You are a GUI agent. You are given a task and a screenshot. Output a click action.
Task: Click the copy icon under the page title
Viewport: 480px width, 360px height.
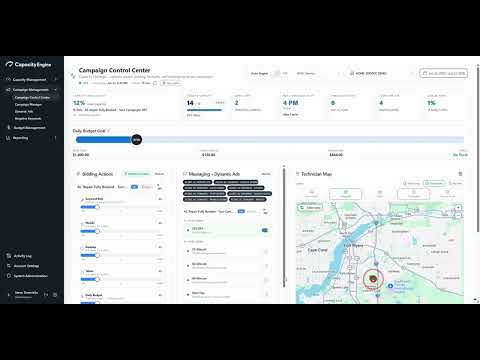pyautogui.click(x=155, y=83)
